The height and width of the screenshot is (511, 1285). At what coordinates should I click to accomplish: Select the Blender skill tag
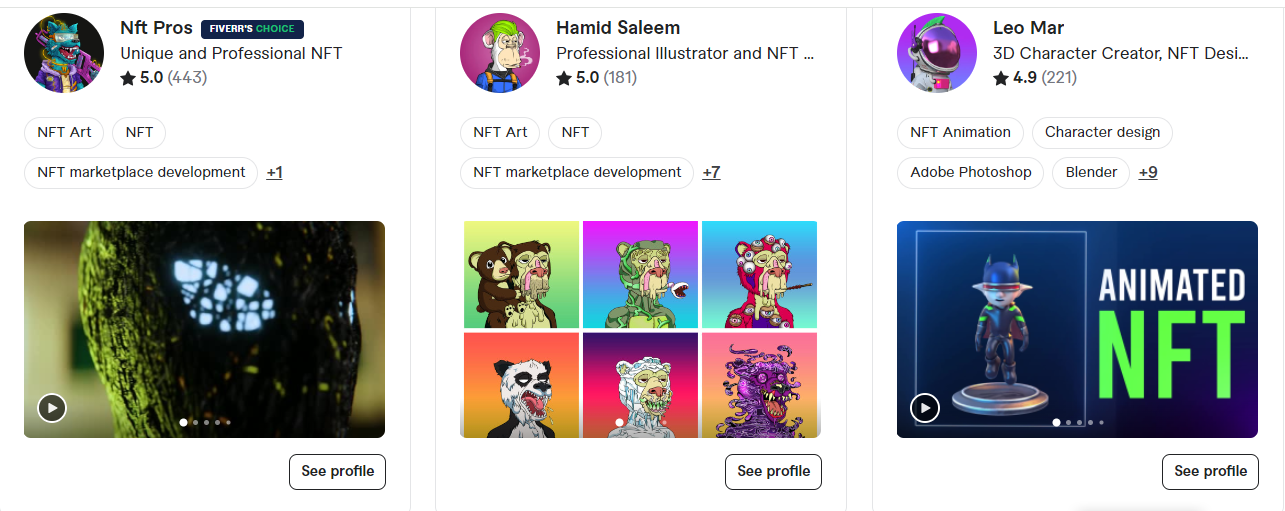(x=1091, y=172)
